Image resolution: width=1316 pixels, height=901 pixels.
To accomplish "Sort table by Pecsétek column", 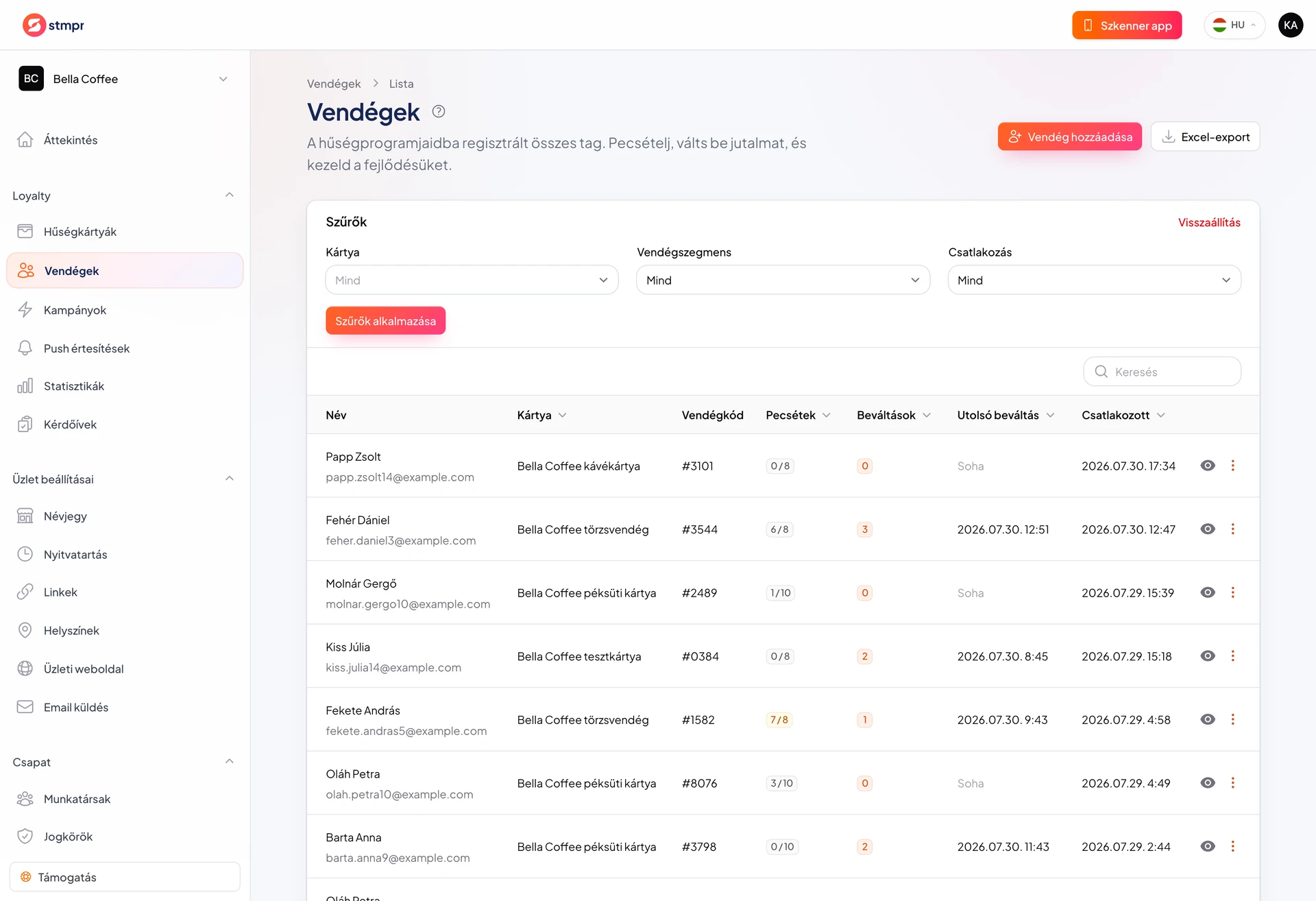I will click(798, 415).
